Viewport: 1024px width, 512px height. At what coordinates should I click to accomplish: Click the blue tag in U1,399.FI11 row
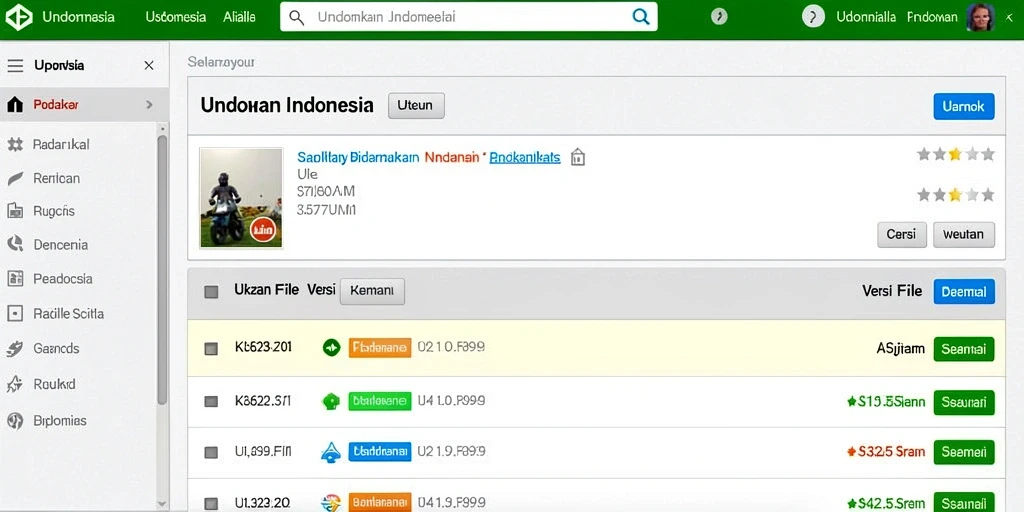pos(380,451)
